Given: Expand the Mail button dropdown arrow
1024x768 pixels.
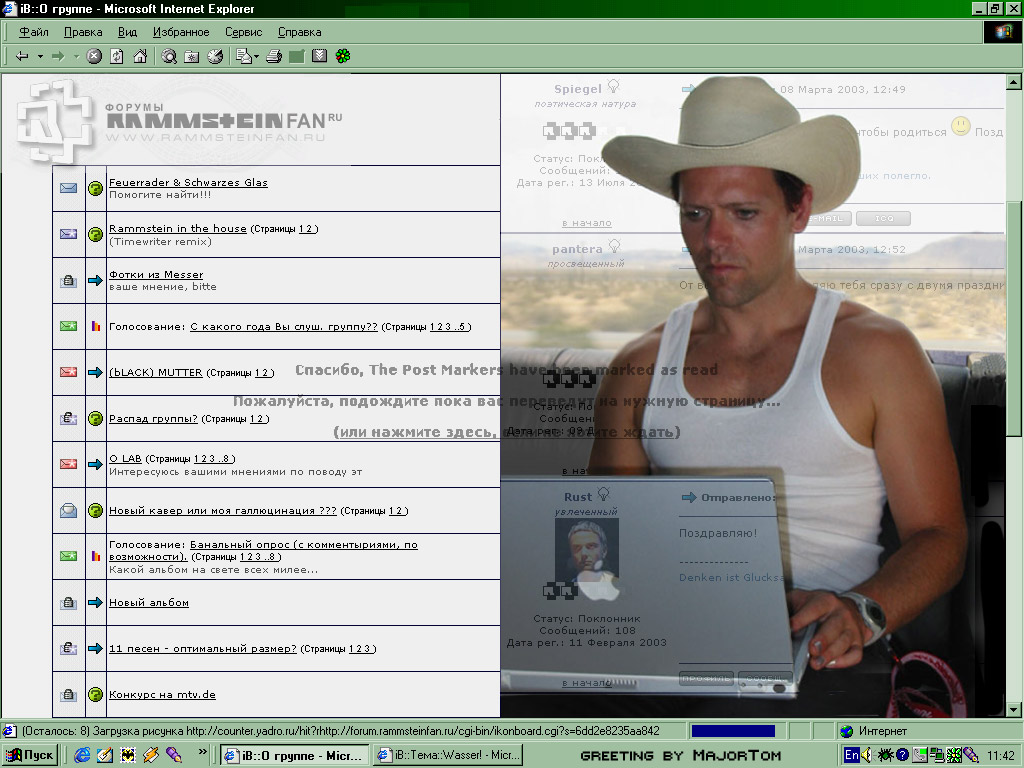Looking at the screenshot, I should tap(257, 56).
